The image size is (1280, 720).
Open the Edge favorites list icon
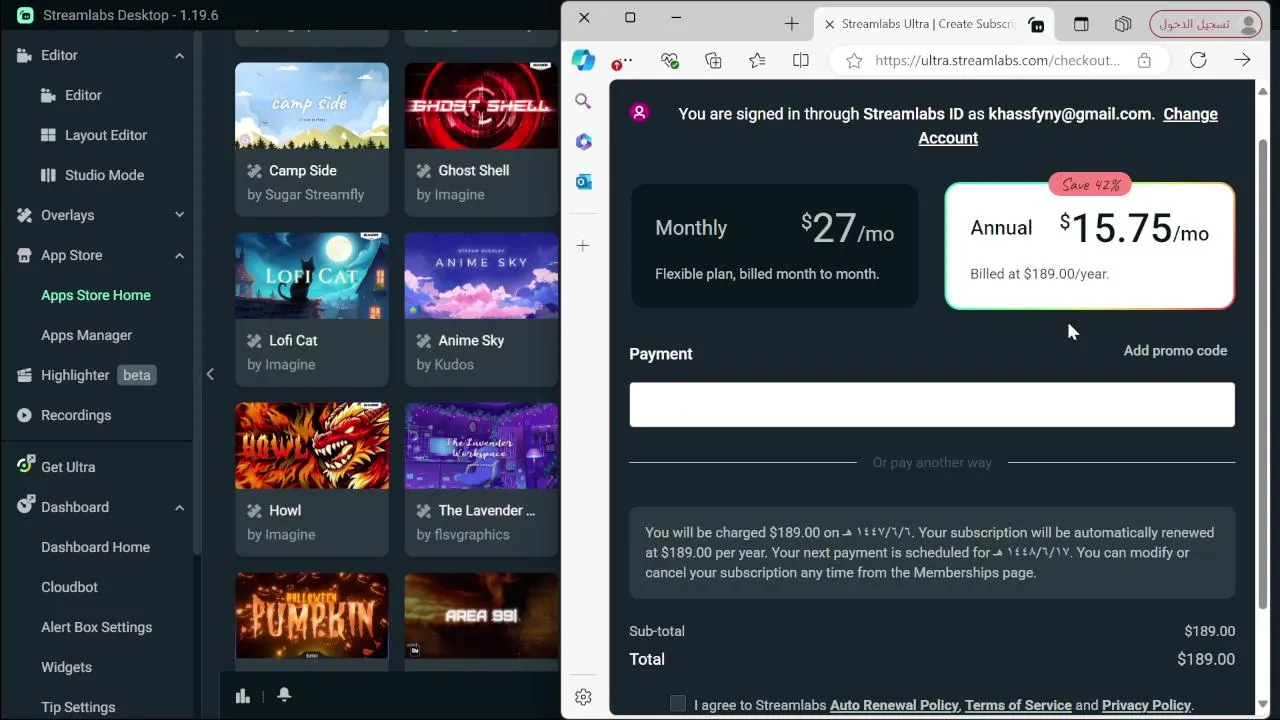click(x=757, y=61)
